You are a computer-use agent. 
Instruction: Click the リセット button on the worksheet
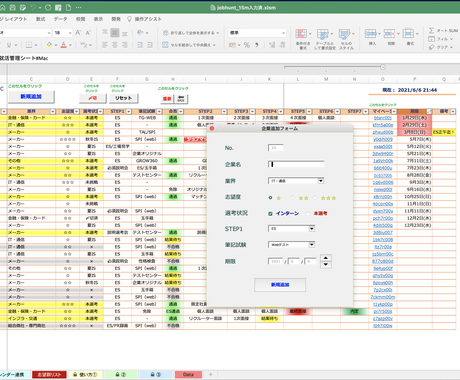click(123, 98)
